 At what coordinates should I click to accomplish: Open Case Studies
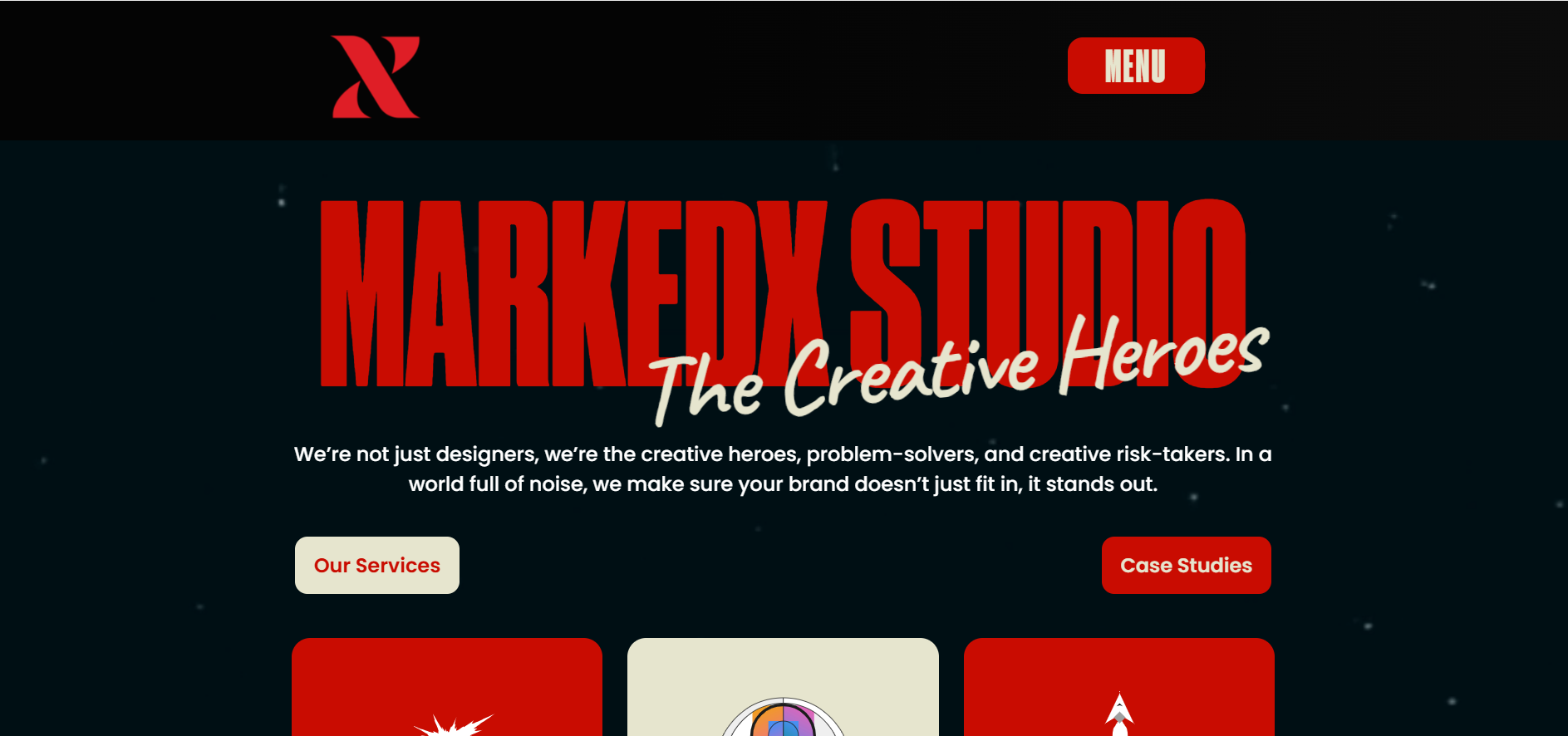tap(1186, 565)
